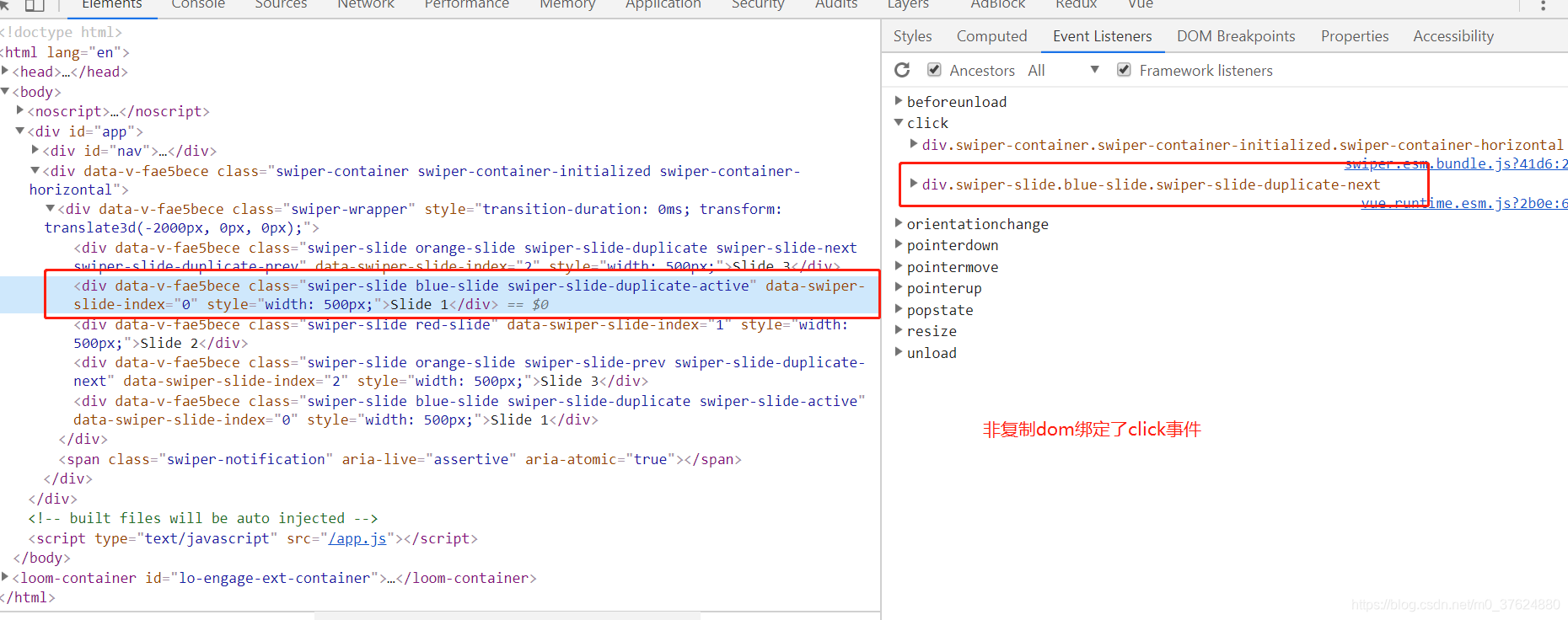Expand blue-slide duplicate-next click listener
Screen dimensions: 1568x620
(914, 184)
